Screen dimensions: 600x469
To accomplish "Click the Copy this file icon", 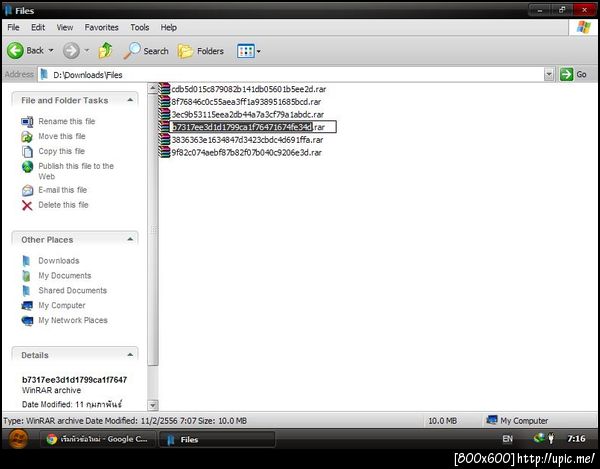I will tap(27, 151).
